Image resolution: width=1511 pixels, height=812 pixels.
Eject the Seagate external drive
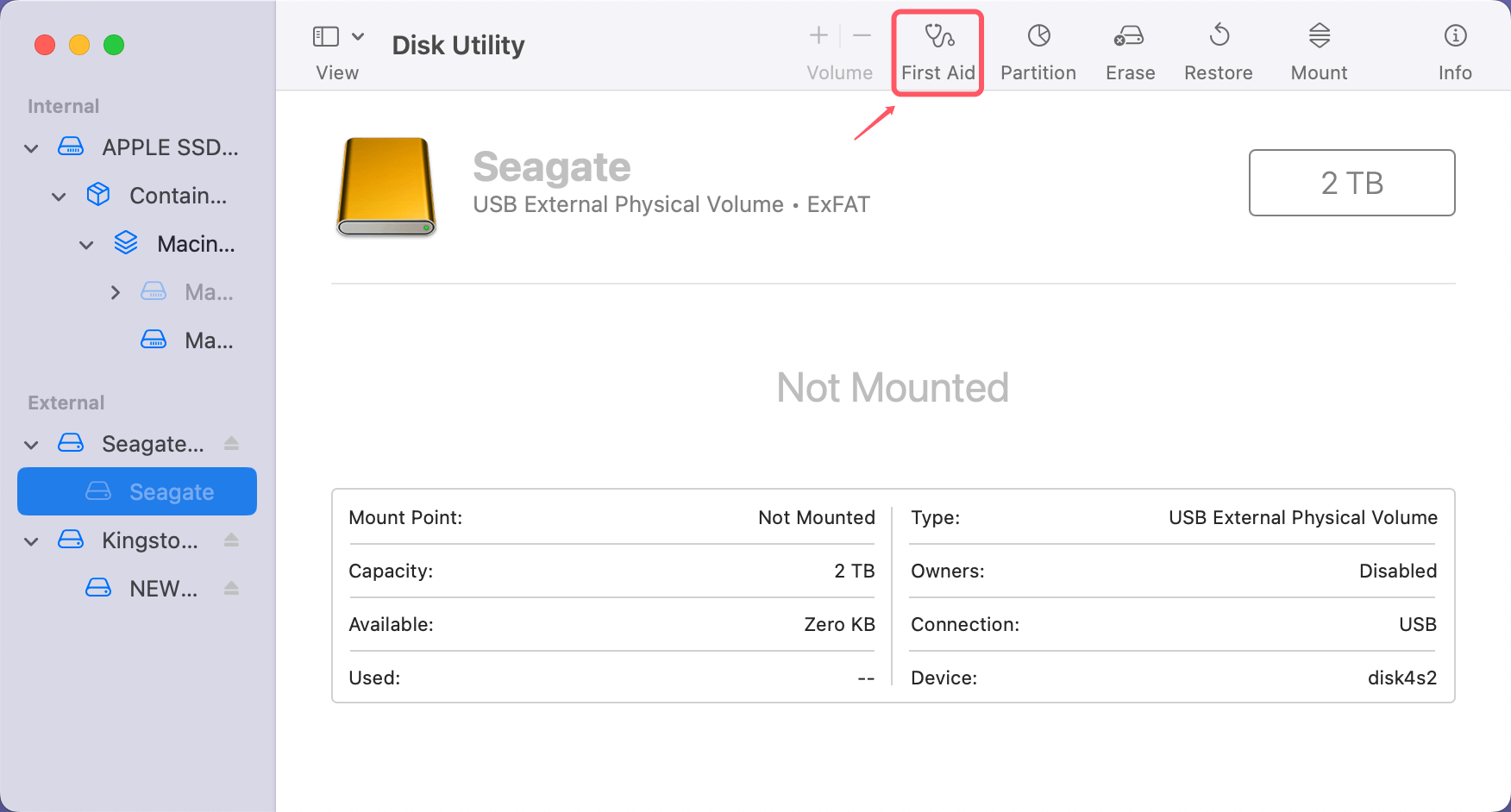pos(231,443)
